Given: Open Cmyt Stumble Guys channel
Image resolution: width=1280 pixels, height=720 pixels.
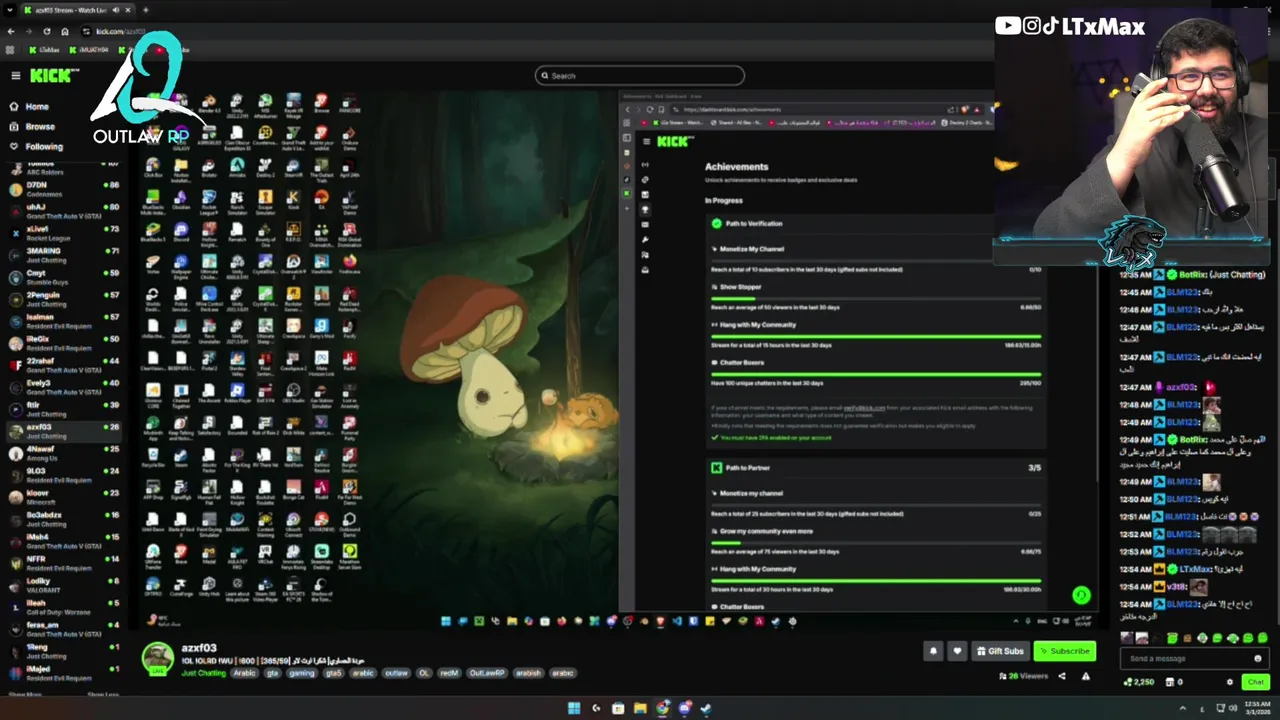Looking at the screenshot, I should click(62, 276).
